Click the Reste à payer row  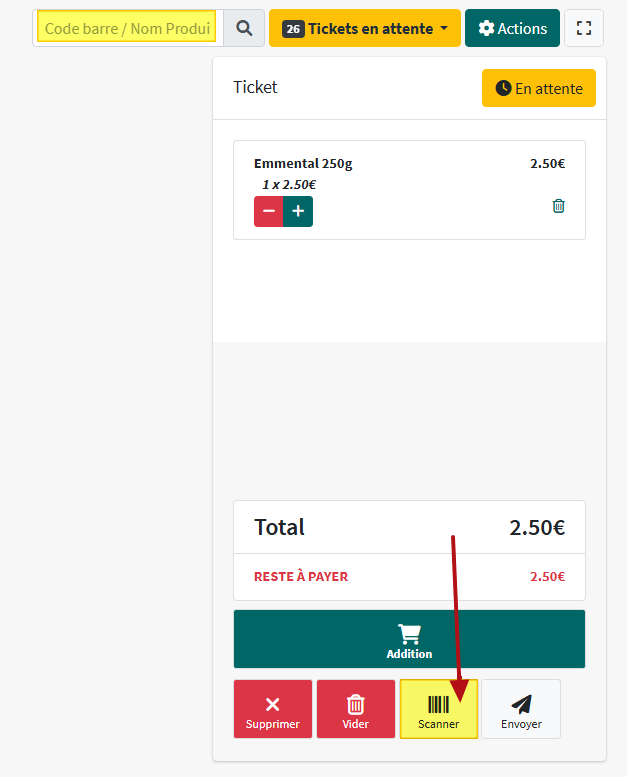pos(409,576)
